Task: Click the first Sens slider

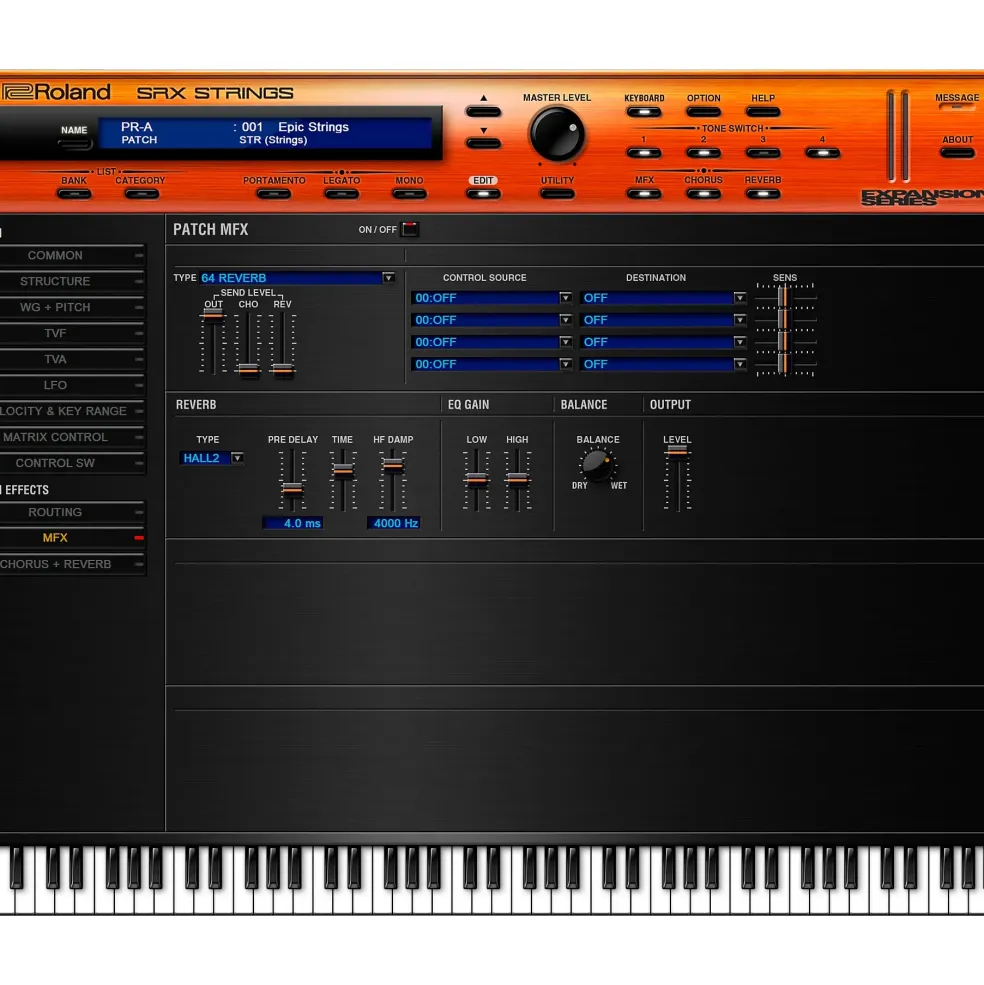Action: tap(784, 297)
